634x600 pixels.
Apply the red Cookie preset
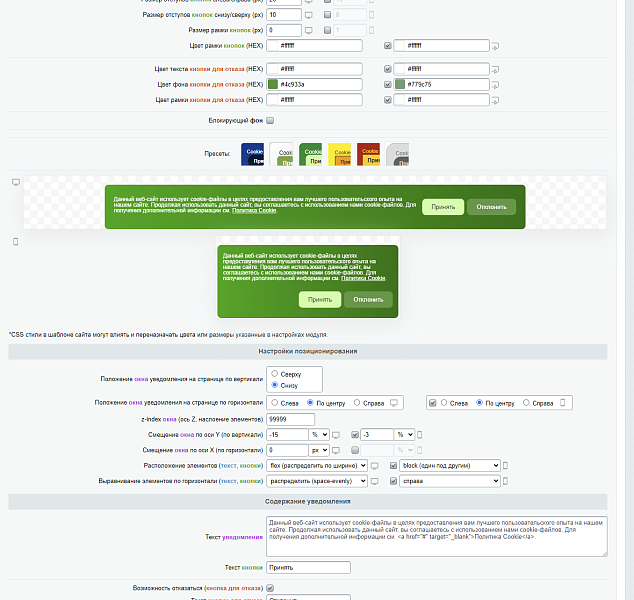click(368, 154)
